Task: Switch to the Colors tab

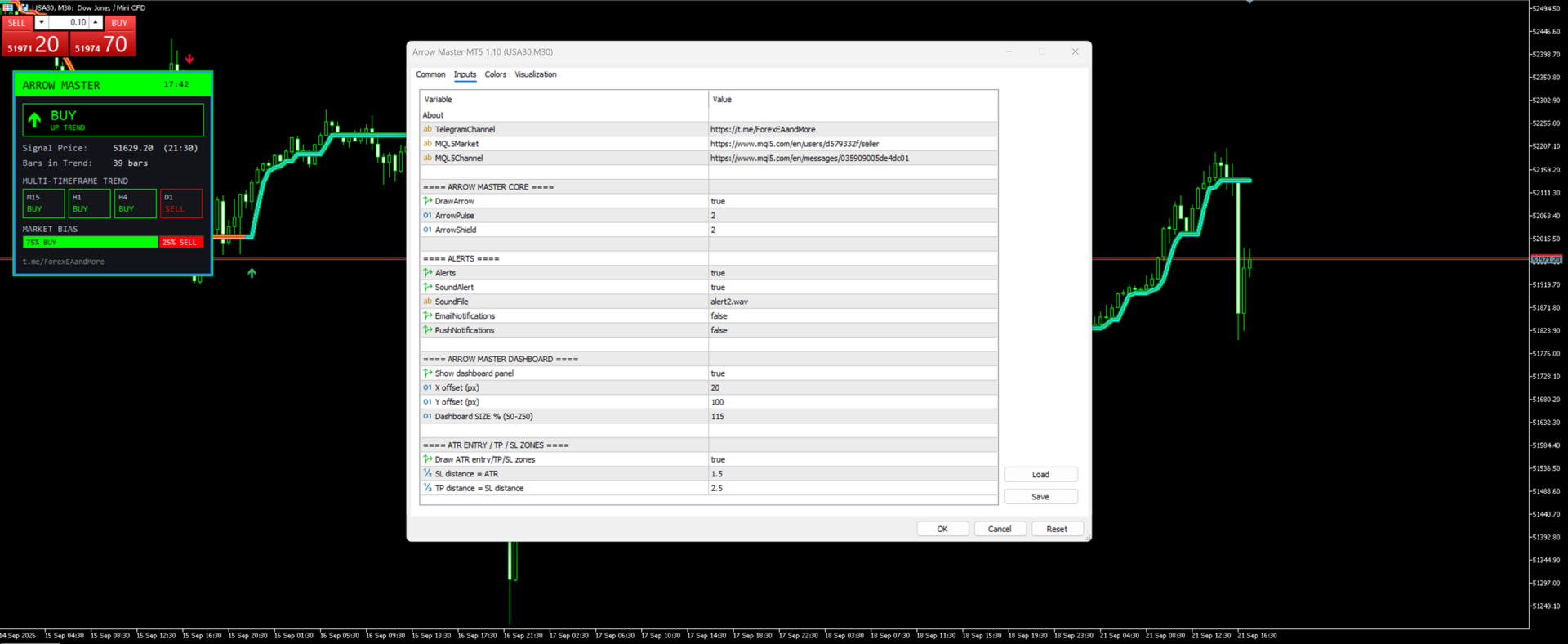Action: (x=495, y=74)
